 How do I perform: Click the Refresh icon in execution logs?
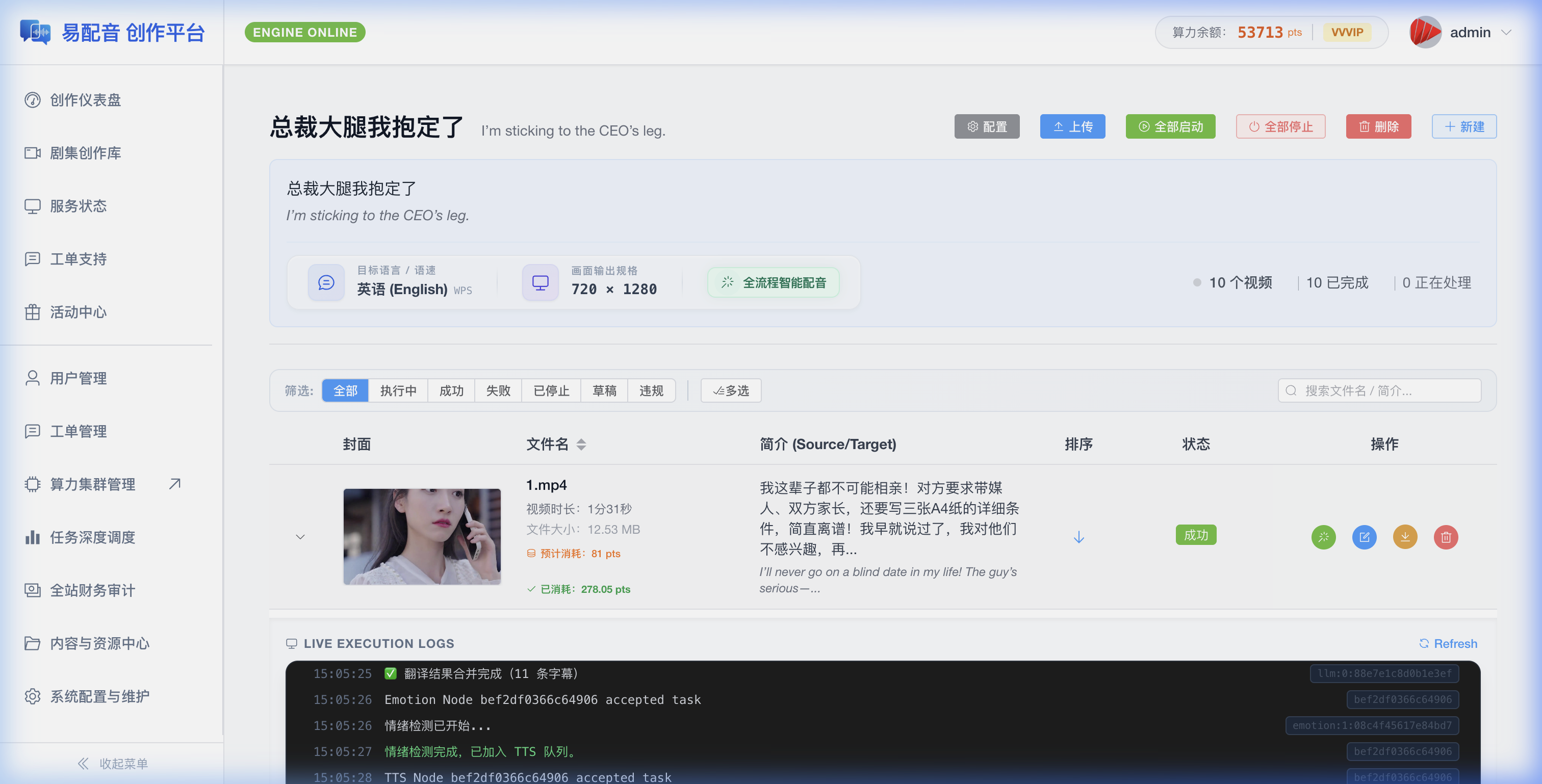[x=1424, y=643]
